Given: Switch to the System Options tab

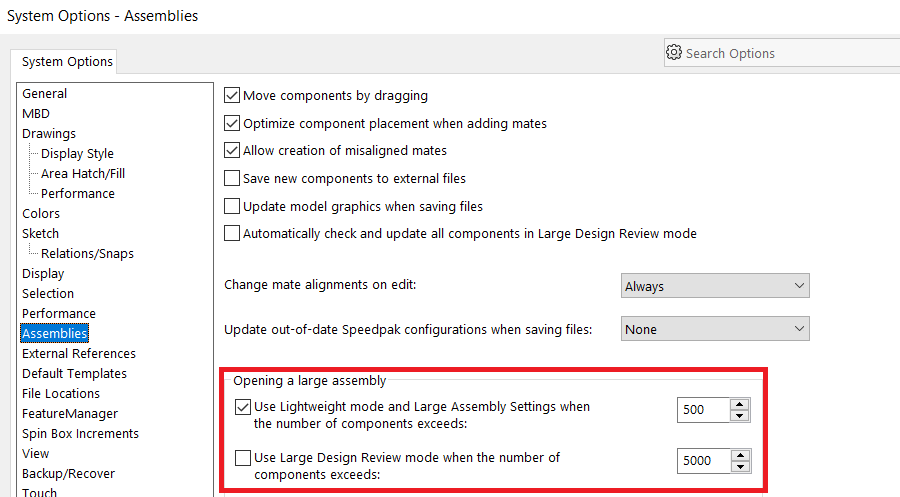Looking at the screenshot, I should (x=68, y=62).
